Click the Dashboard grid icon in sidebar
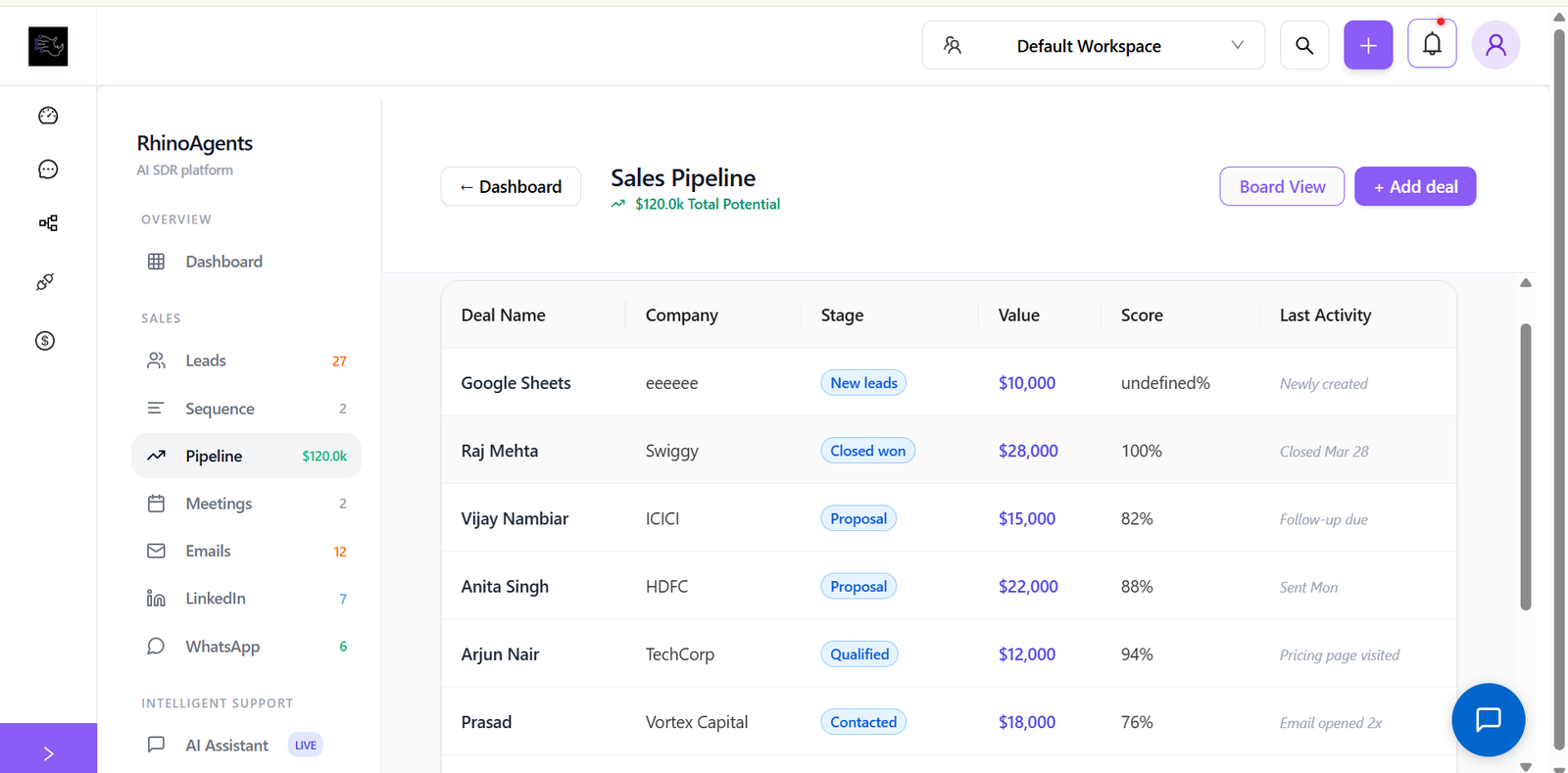 pyautogui.click(x=156, y=262)
